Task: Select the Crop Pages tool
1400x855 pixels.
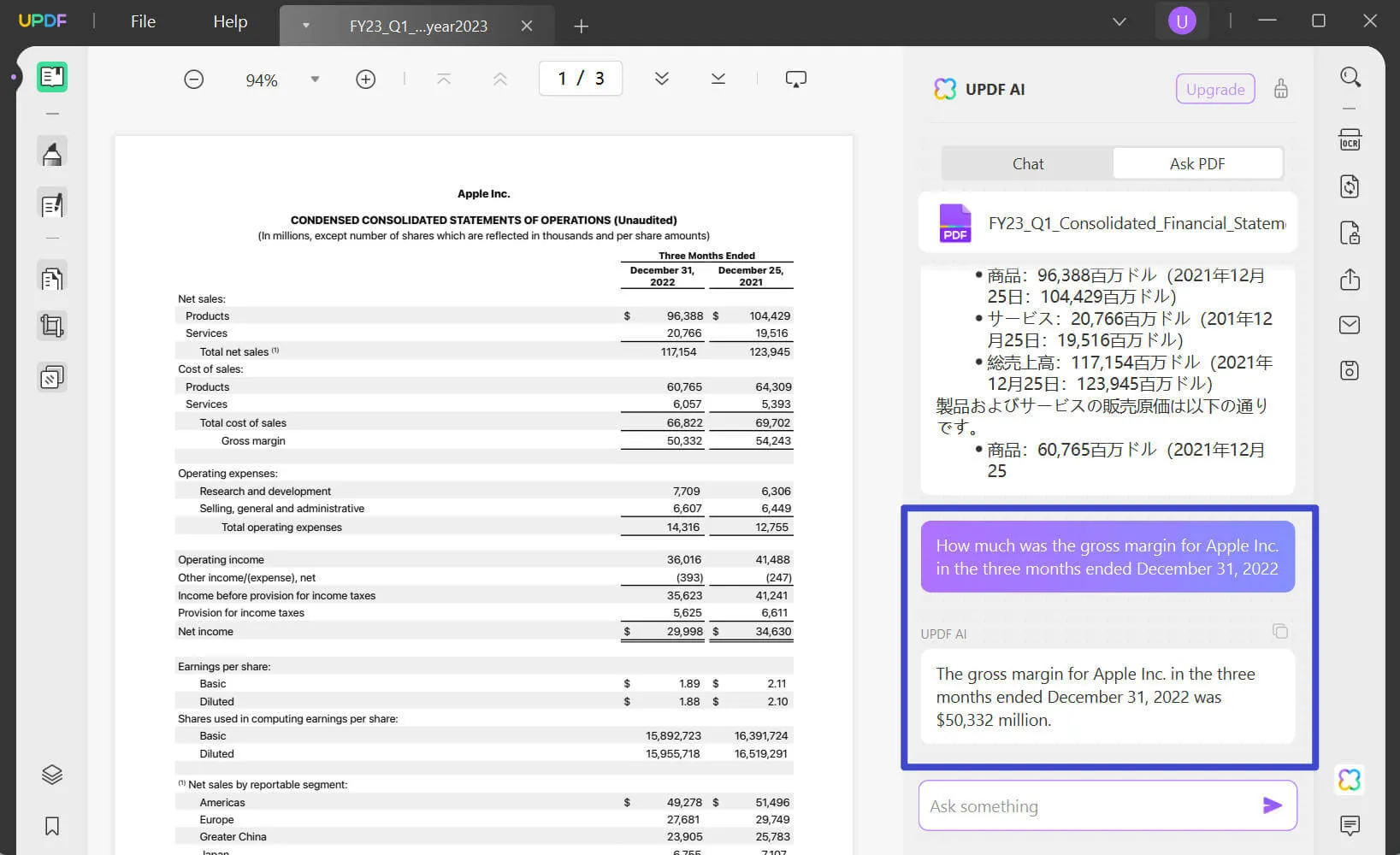Action: click(52, 326)
